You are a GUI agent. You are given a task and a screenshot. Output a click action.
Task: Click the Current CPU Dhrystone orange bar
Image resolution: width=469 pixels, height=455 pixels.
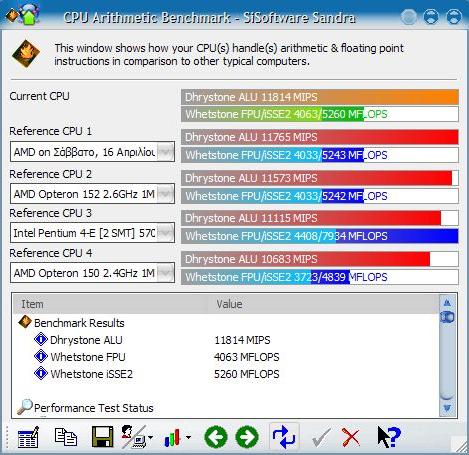320,97
